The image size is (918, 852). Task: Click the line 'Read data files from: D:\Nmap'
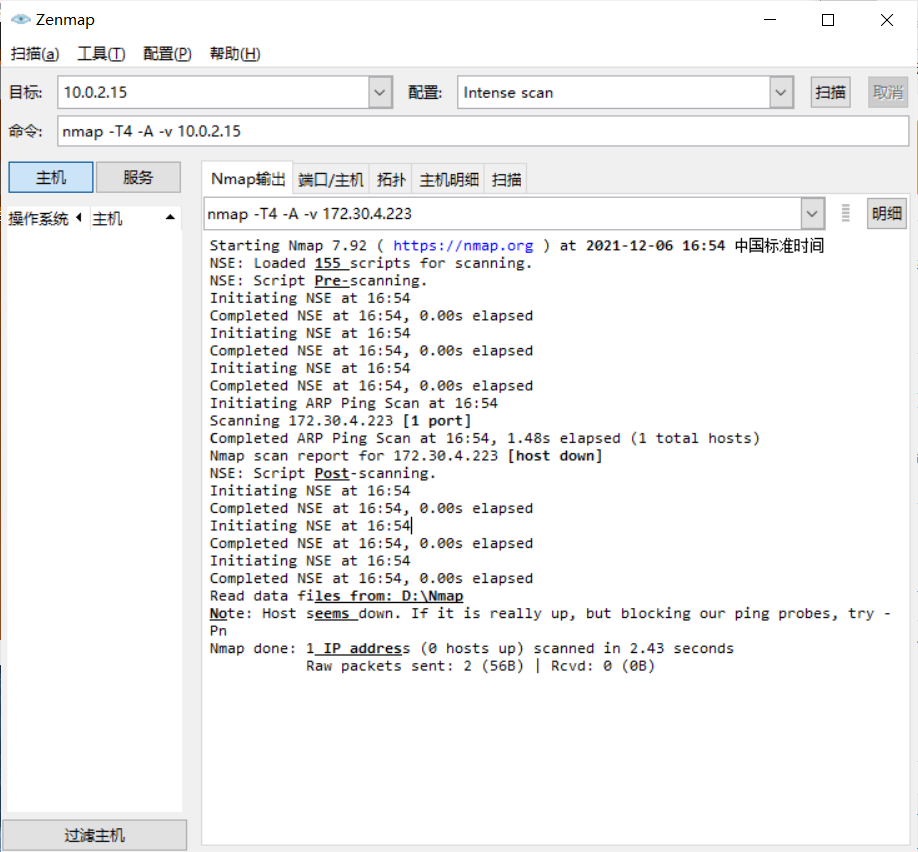[337, 596]
